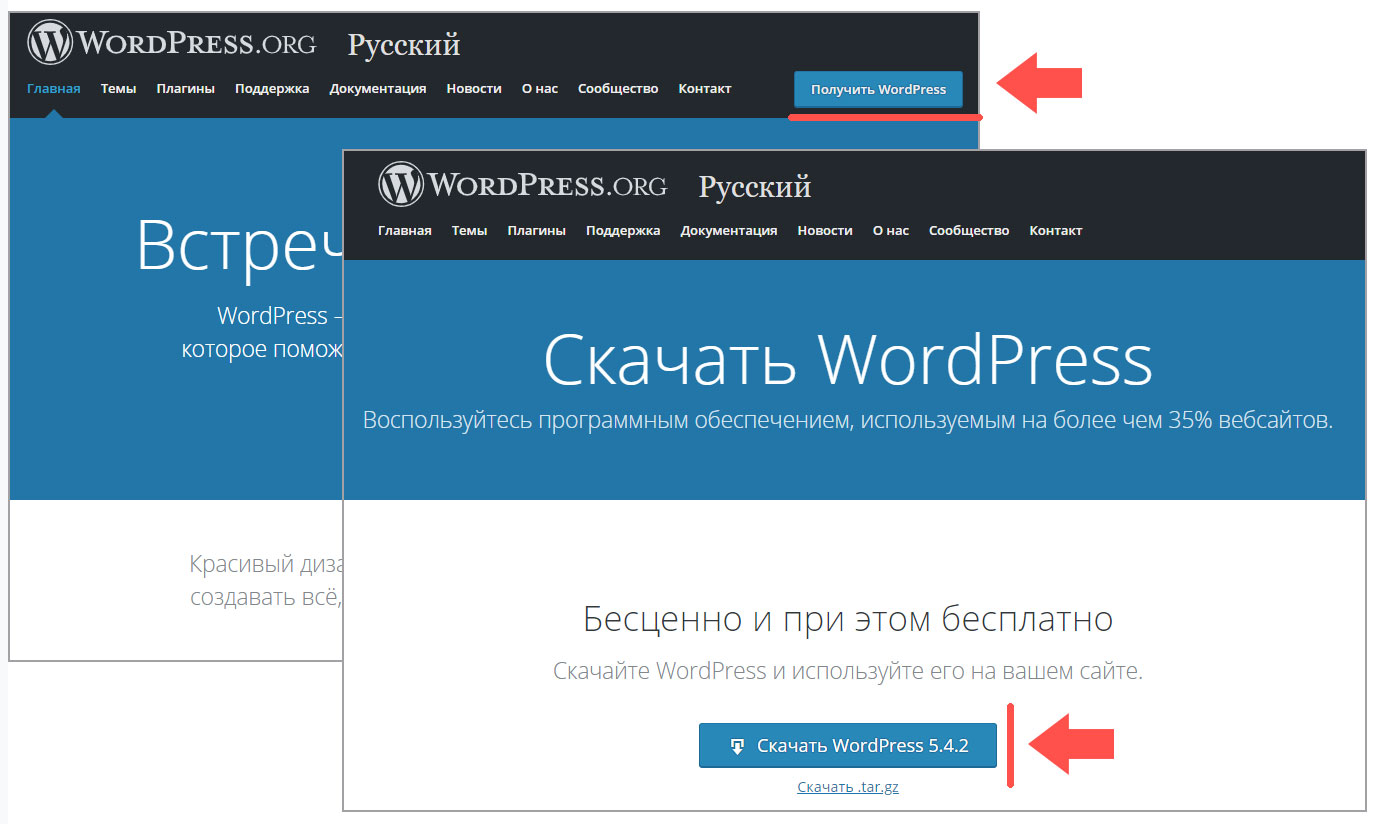
Task: Click «Скачать WordPress 5.4.2» button
Action: coord(848,745)
